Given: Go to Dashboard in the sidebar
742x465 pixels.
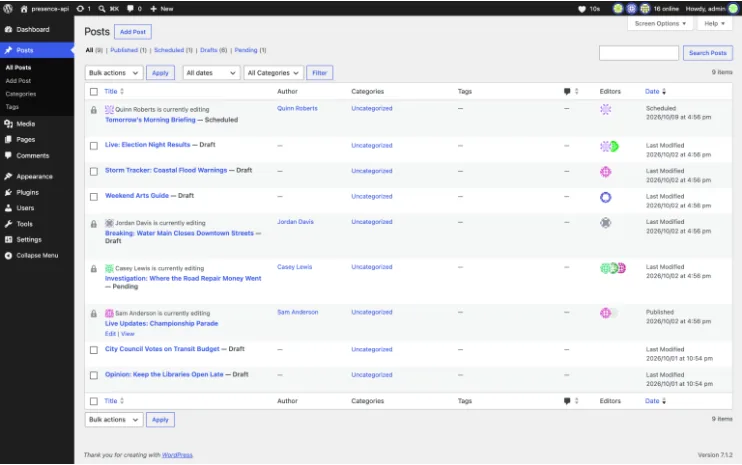Looking at the screenshot, I should 37,29.
